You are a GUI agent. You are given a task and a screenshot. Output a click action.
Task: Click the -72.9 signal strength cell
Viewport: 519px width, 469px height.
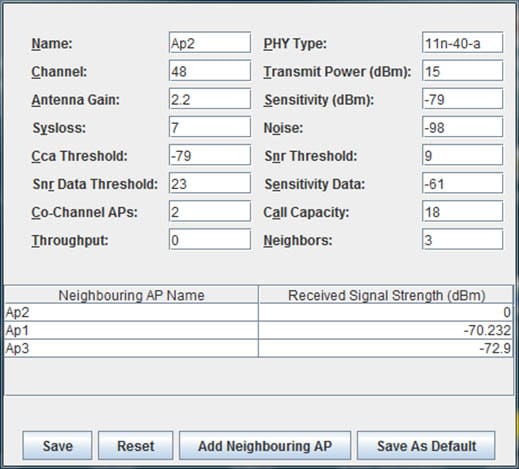click(x=386, y=348)
